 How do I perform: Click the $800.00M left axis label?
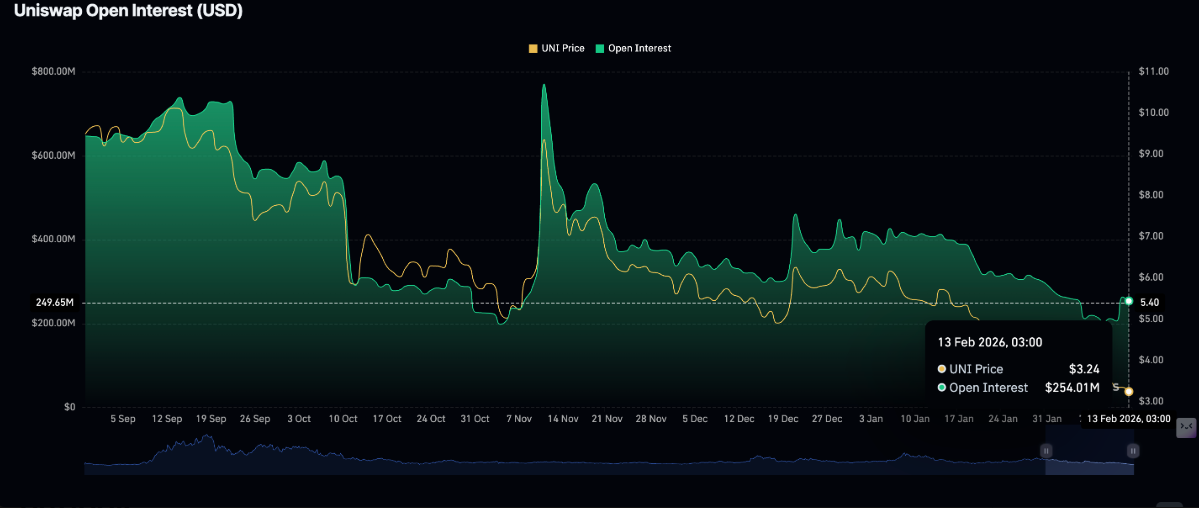(52, 72)
